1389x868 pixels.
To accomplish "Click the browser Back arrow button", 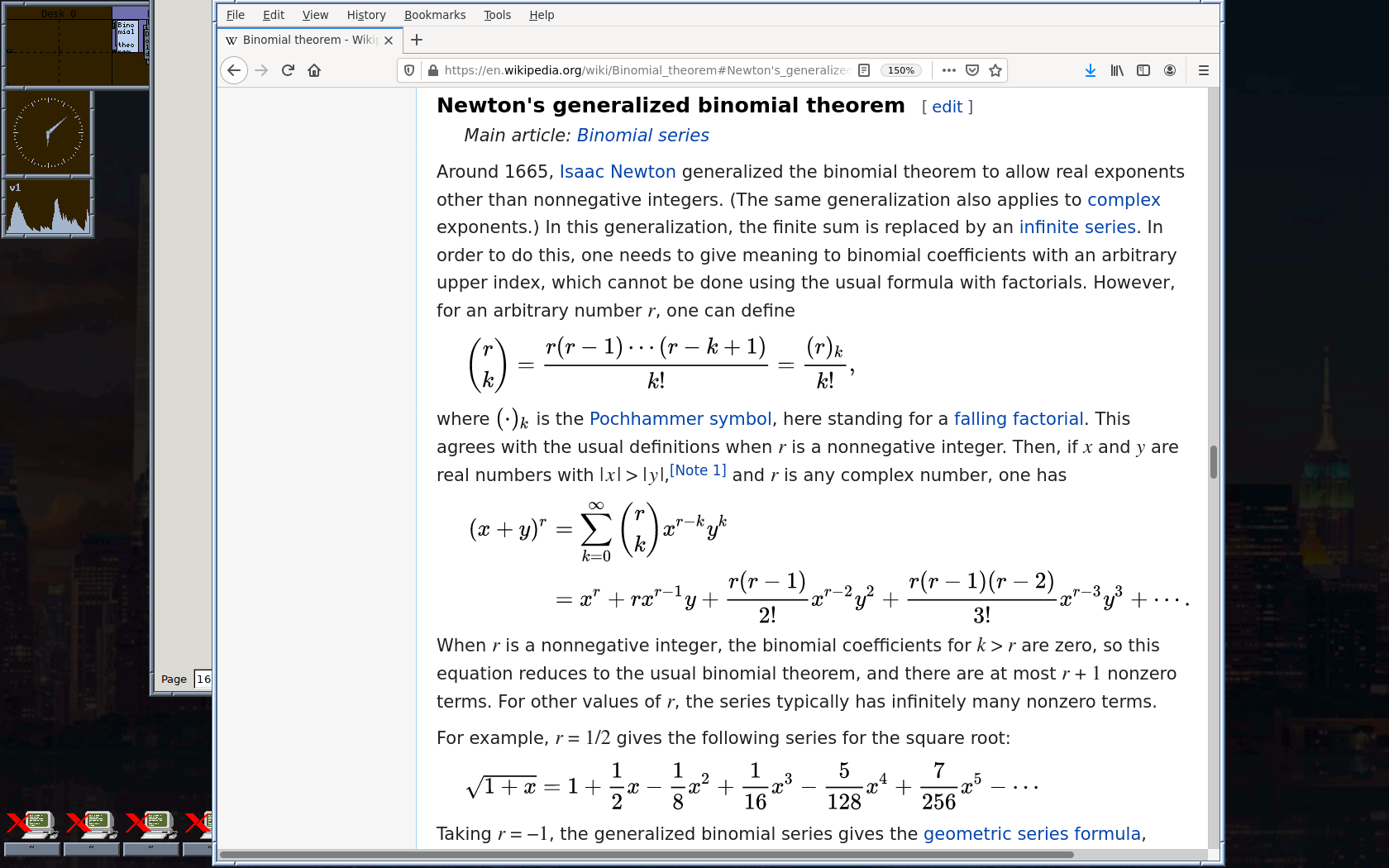I will [x=234, y=70].
